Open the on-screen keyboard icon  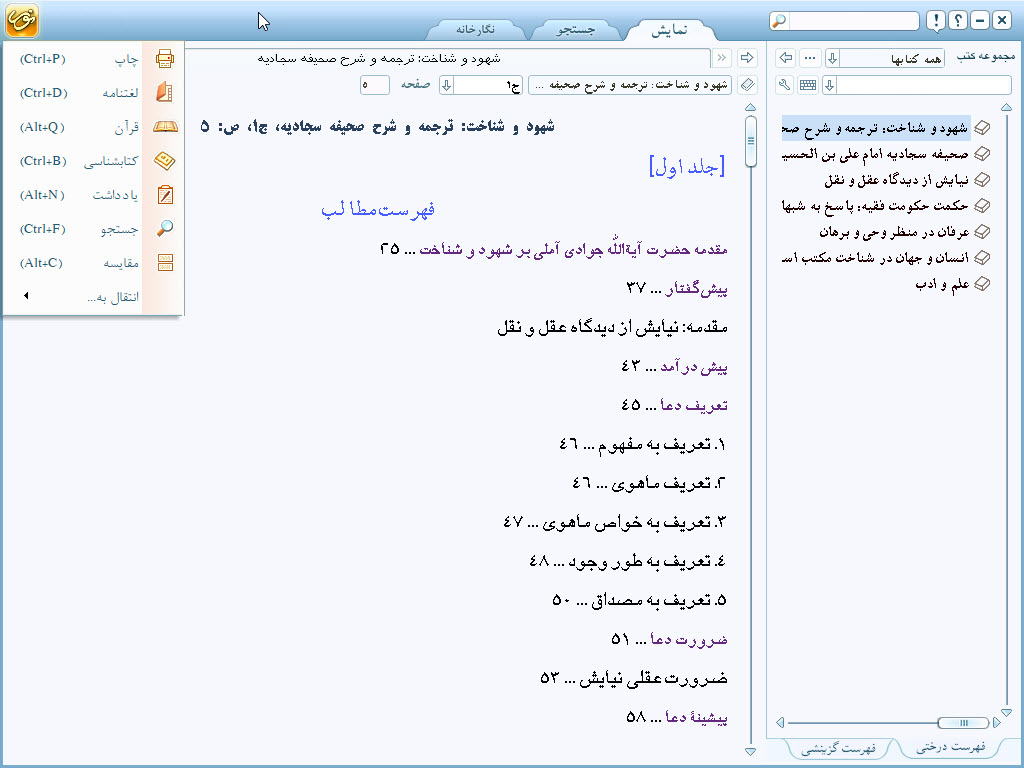click(x=807, y=85)
